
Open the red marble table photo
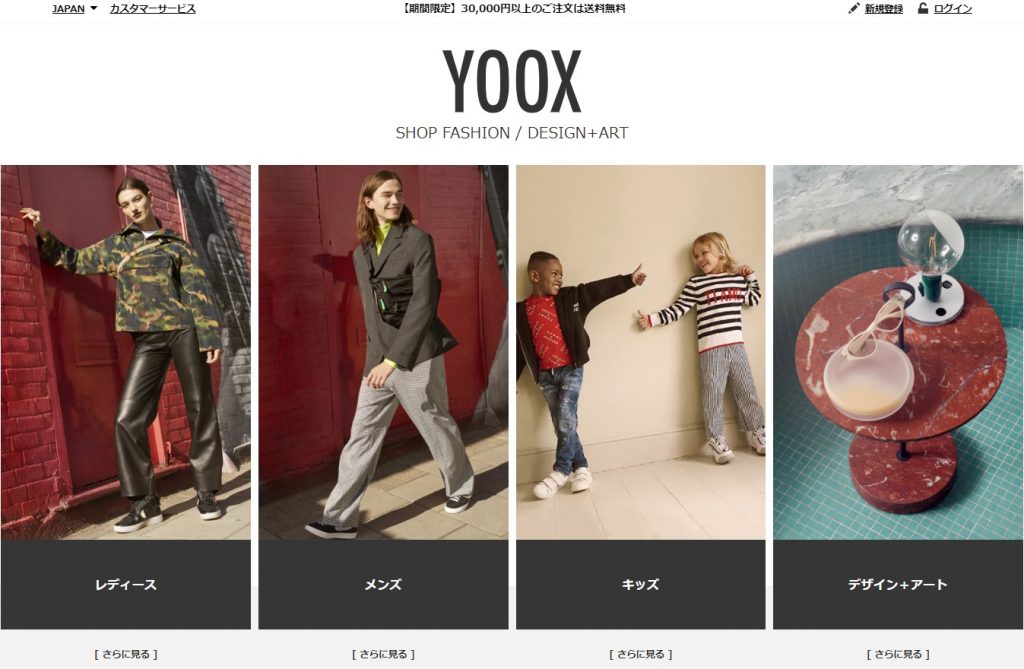click(898, 353)
